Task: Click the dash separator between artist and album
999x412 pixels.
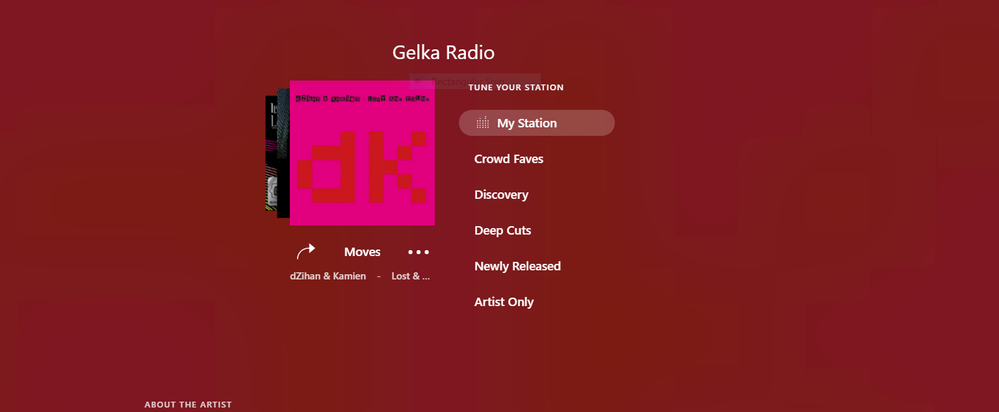Action: tap(378, 276)
